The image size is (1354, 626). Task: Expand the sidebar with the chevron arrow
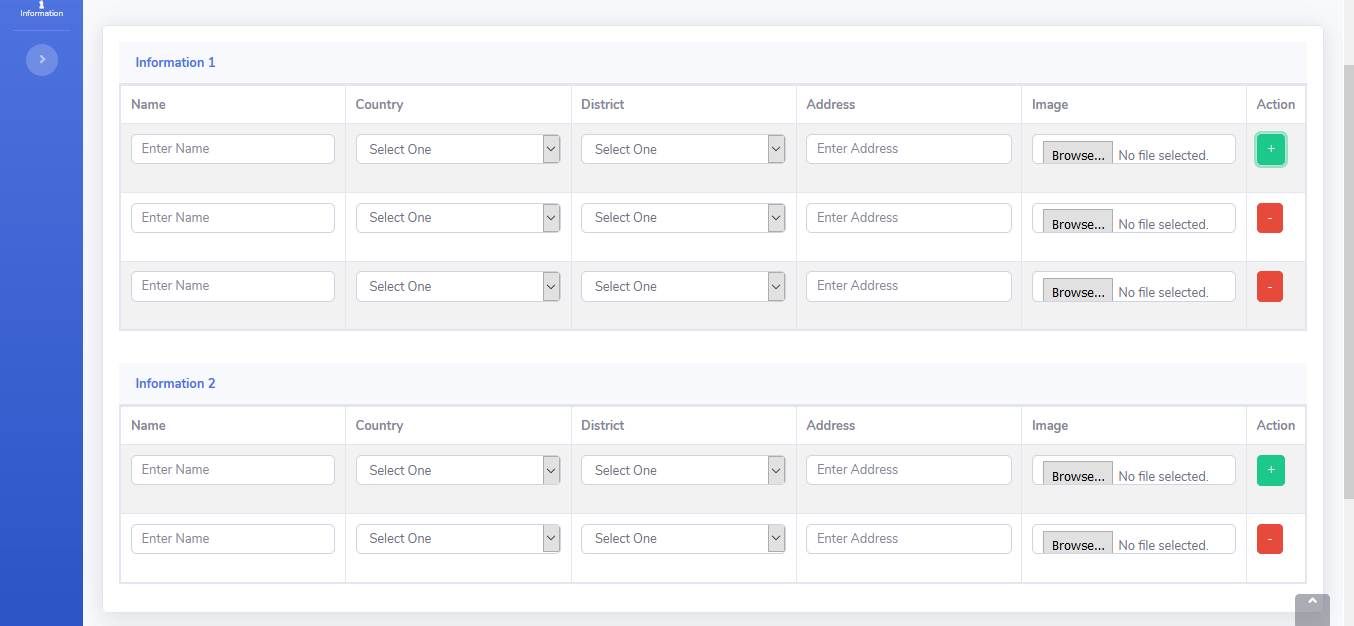42,60
